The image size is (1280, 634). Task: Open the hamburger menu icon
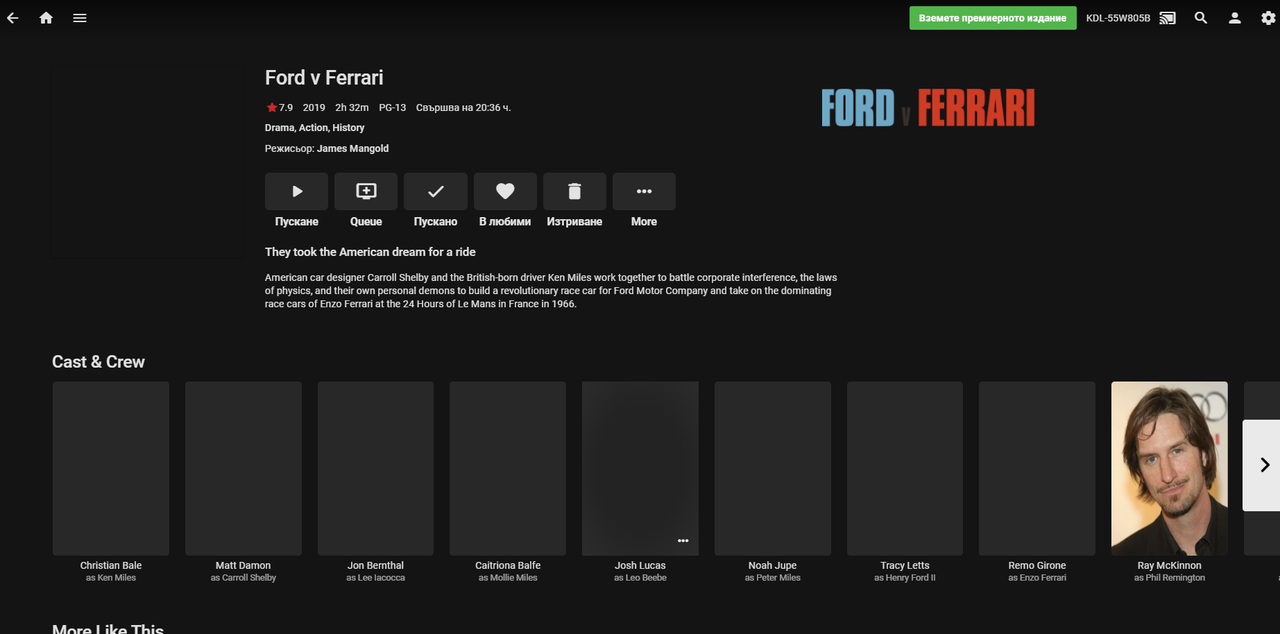pos(80,18)
